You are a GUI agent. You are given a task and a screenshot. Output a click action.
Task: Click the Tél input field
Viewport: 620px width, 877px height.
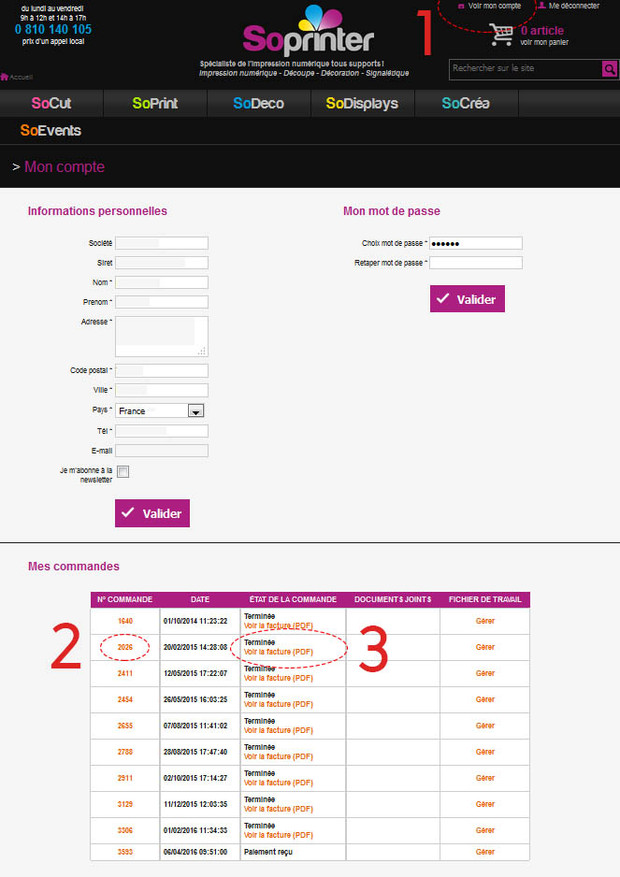click(162, 431)
